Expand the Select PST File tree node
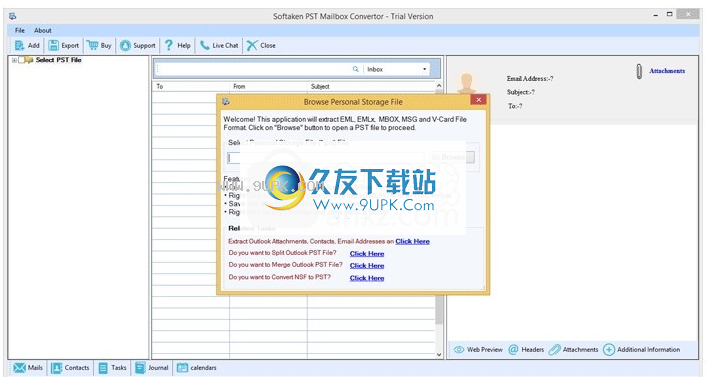Screen dimensions: 706x377 [14, 60]
